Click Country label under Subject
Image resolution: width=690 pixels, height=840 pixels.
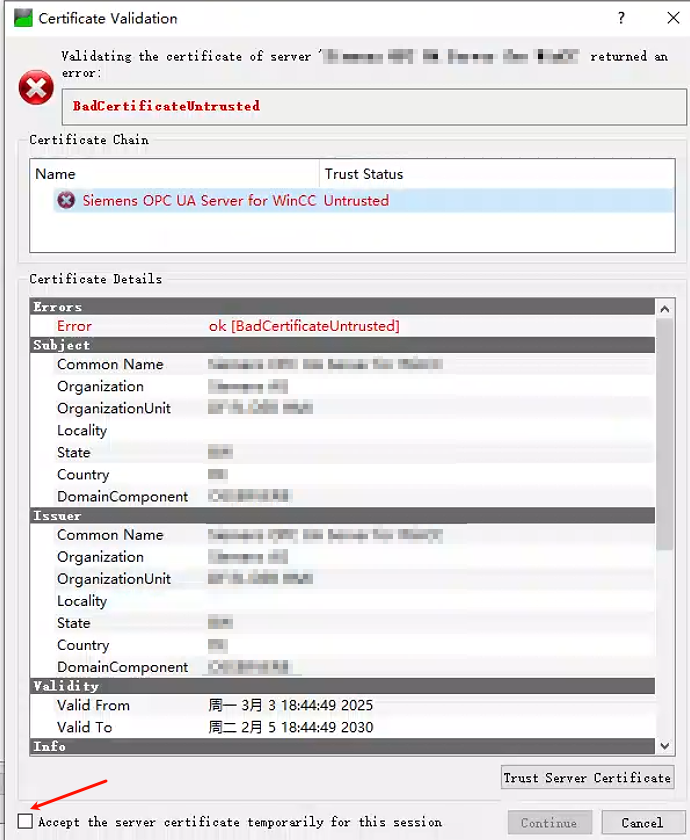pyautogui.click(x=83, y=475)
